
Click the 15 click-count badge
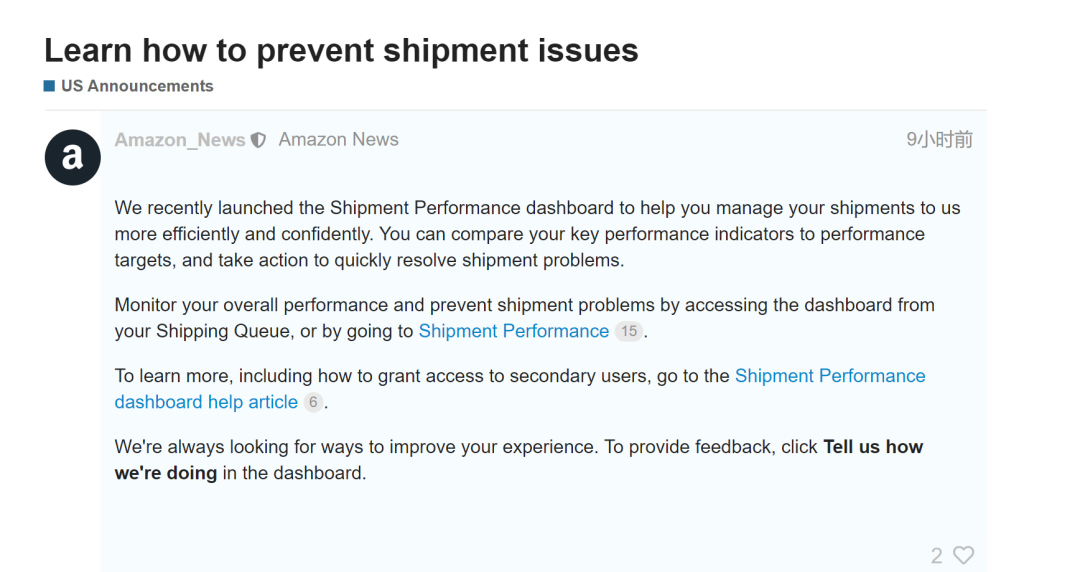(x=628, y=331)
